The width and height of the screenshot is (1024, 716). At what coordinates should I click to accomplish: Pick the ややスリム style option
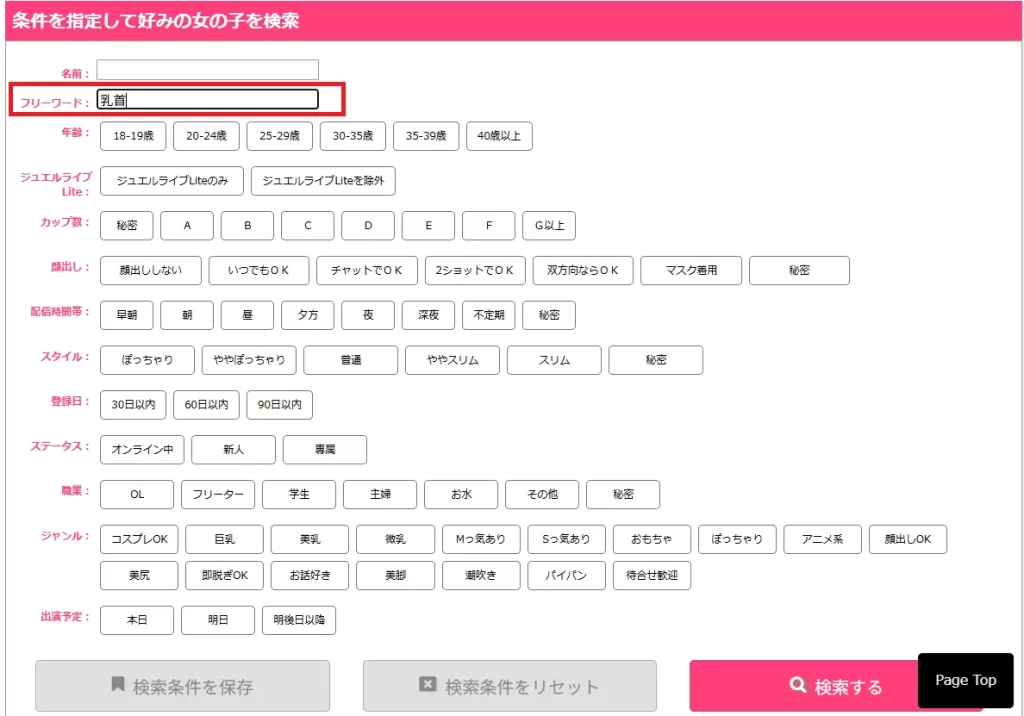[452, 360]
